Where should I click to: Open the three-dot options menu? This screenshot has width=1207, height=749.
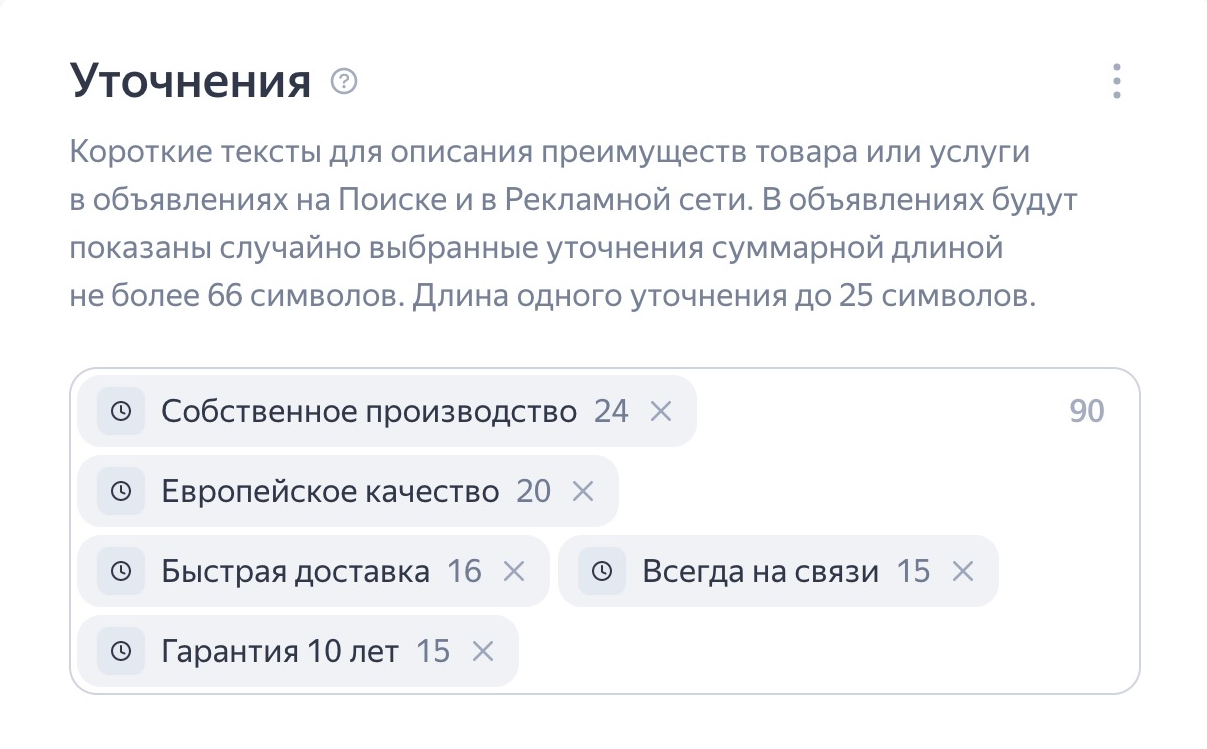tap(1117, 81)
